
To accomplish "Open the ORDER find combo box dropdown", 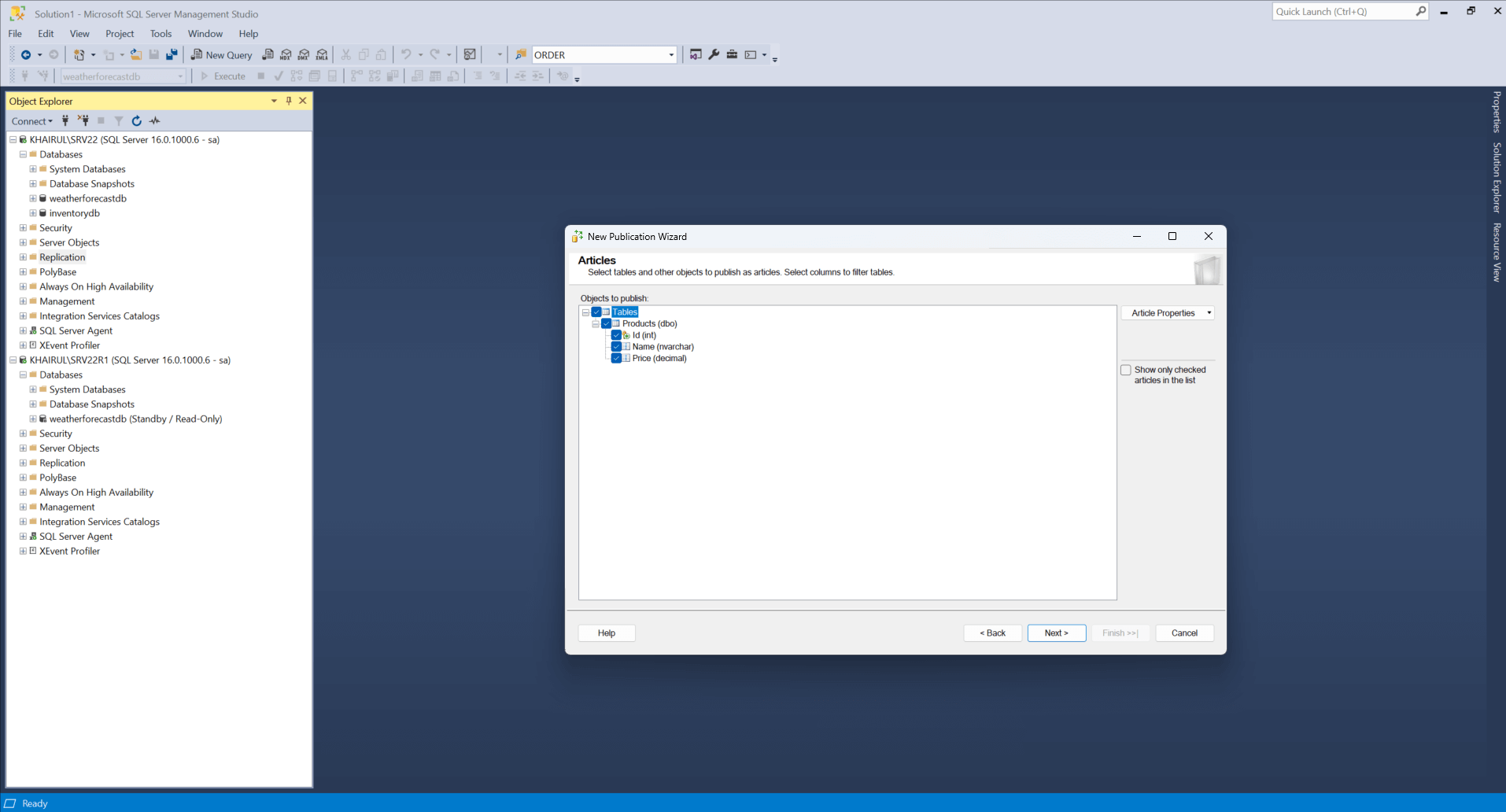I will pos(671,55).
